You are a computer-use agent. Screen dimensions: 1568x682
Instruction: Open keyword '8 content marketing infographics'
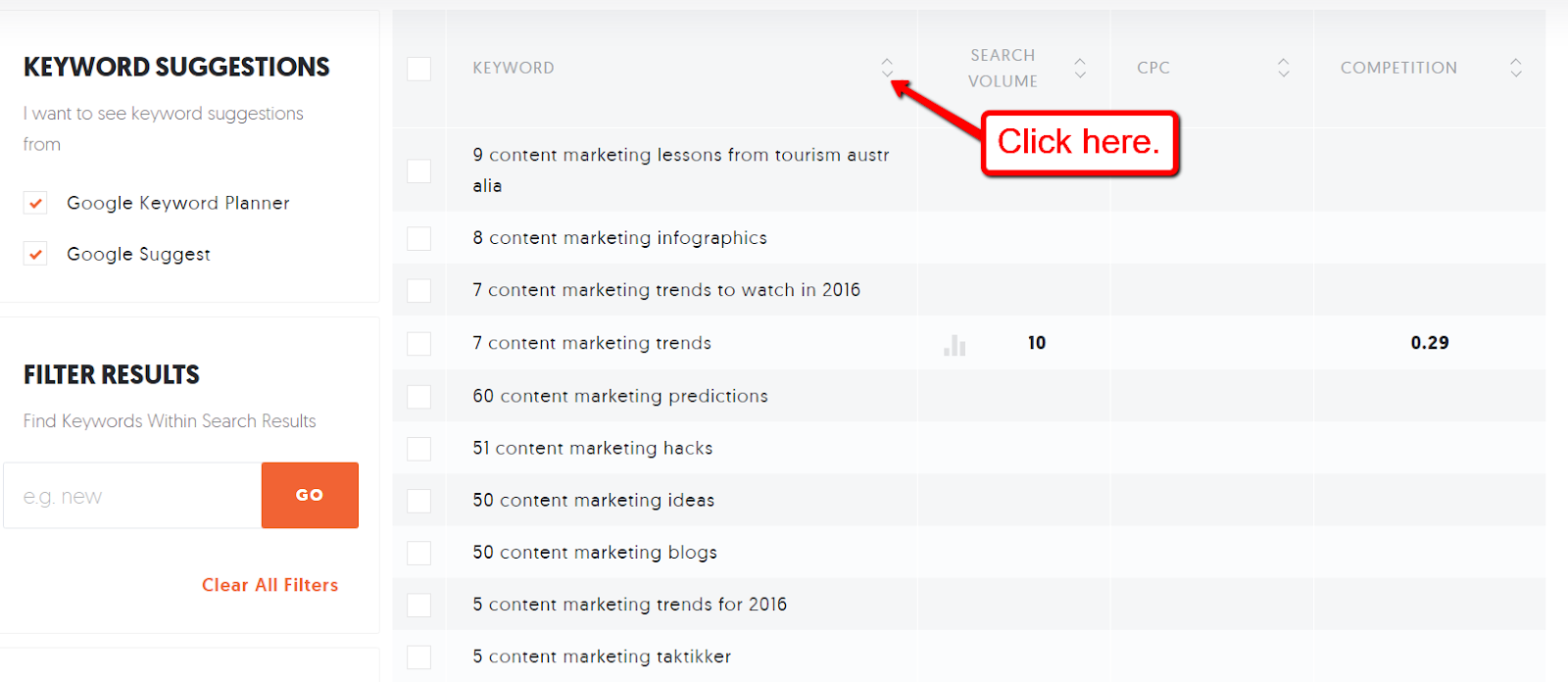(x=619, y=238)
